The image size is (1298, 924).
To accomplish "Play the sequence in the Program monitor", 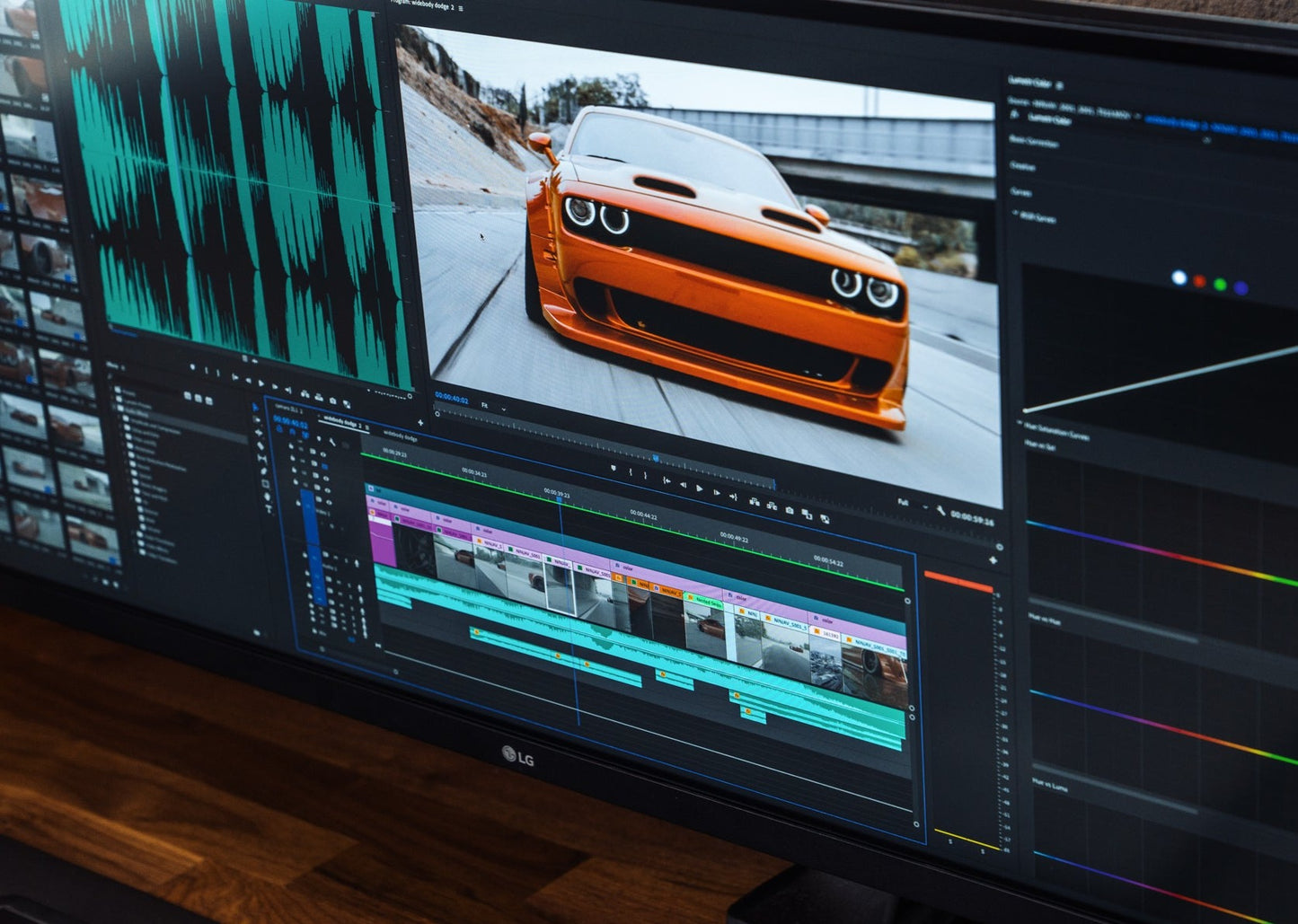I will (699, 488).
